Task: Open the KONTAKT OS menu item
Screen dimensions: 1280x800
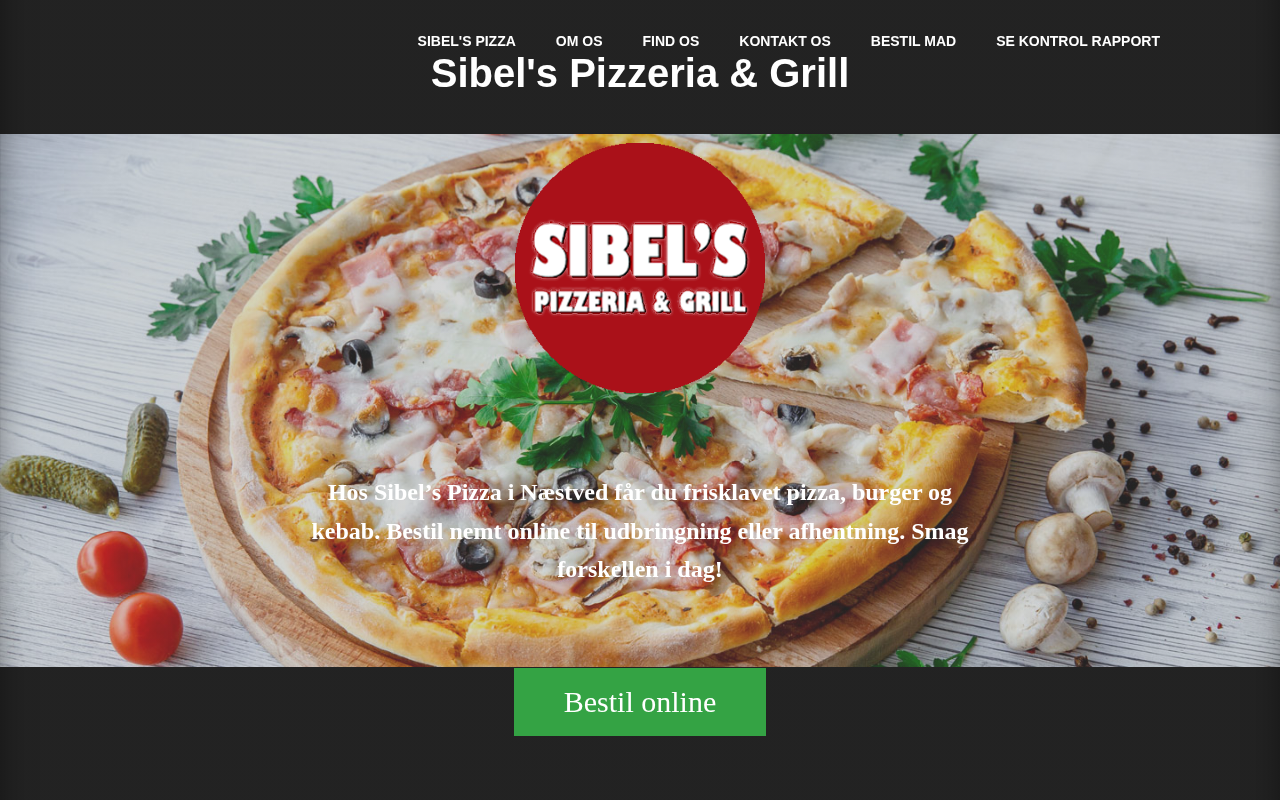Action: (x=784, y=41)
